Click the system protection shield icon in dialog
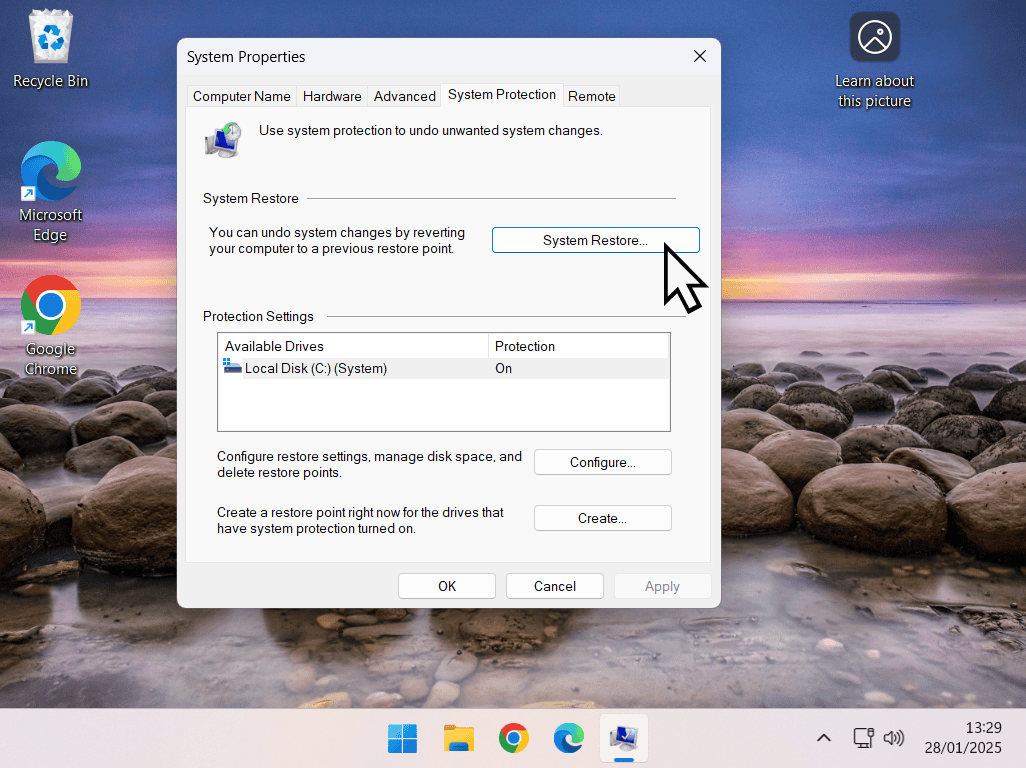 click(x=222, y=139)
